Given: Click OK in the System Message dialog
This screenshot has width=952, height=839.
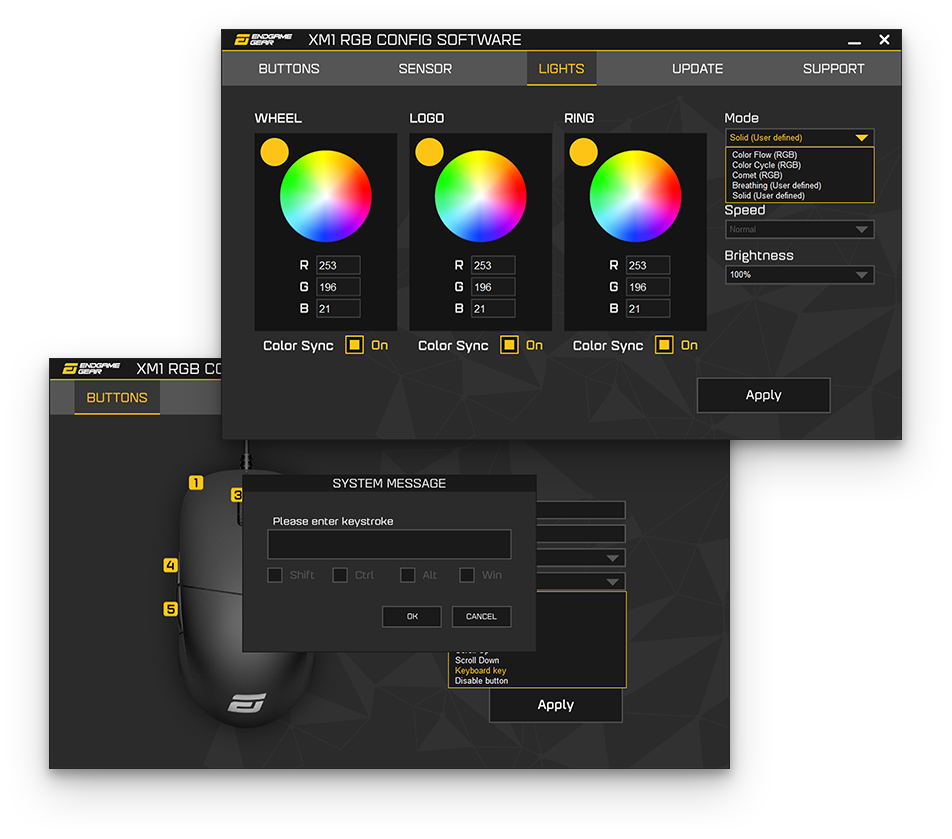Looking at the screenshot, I should pyautogui.click(x=412, y=616).
